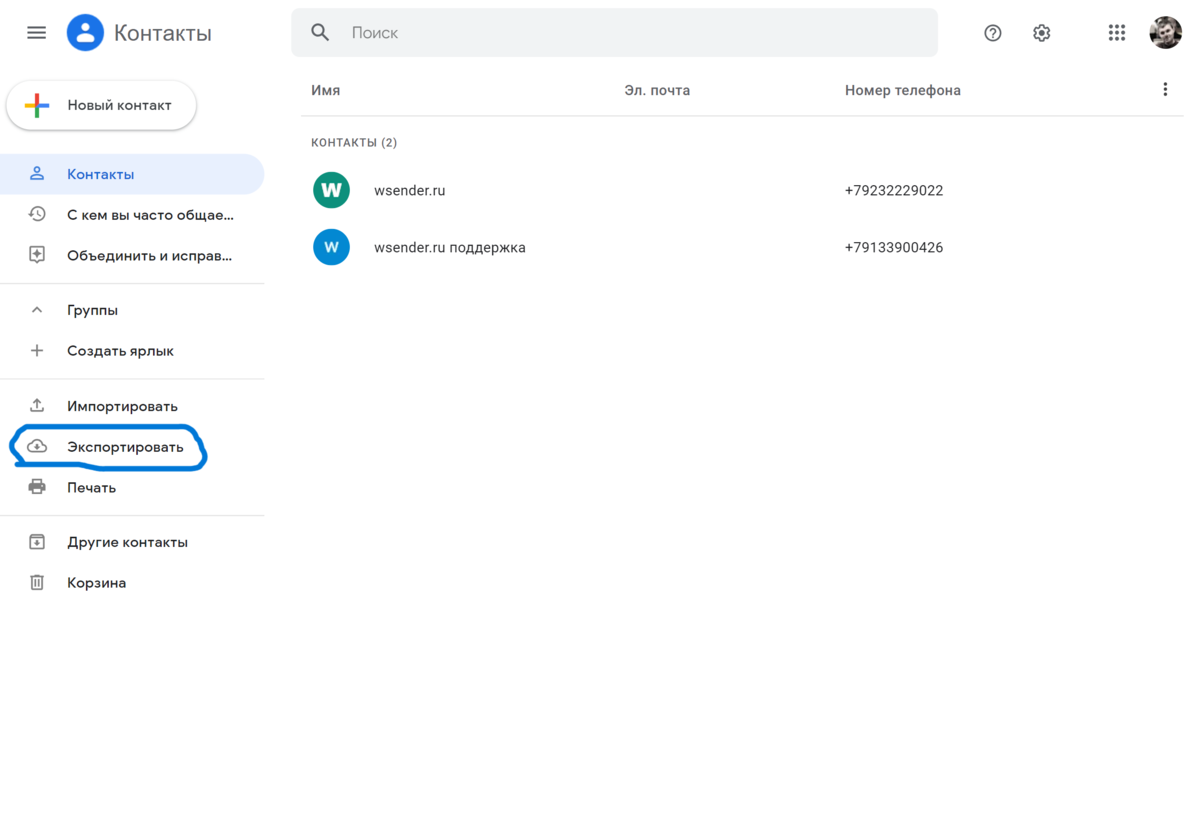Screen dimensions: 1200x814
Task: Click the merge and fix icon
Action: 37,255
